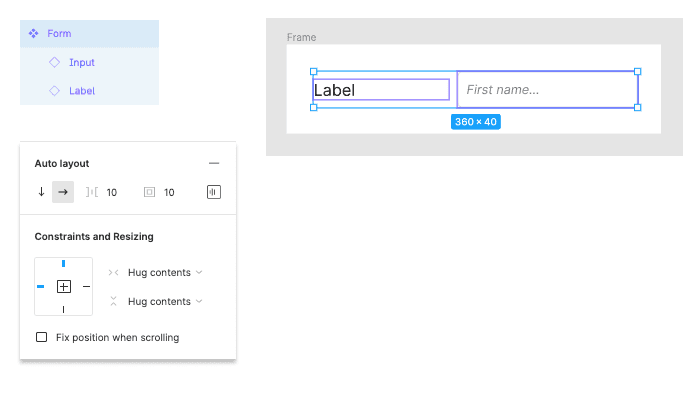Click the First name input field
This screenshot has height=396, width=699.
click(x=548, y=90)
